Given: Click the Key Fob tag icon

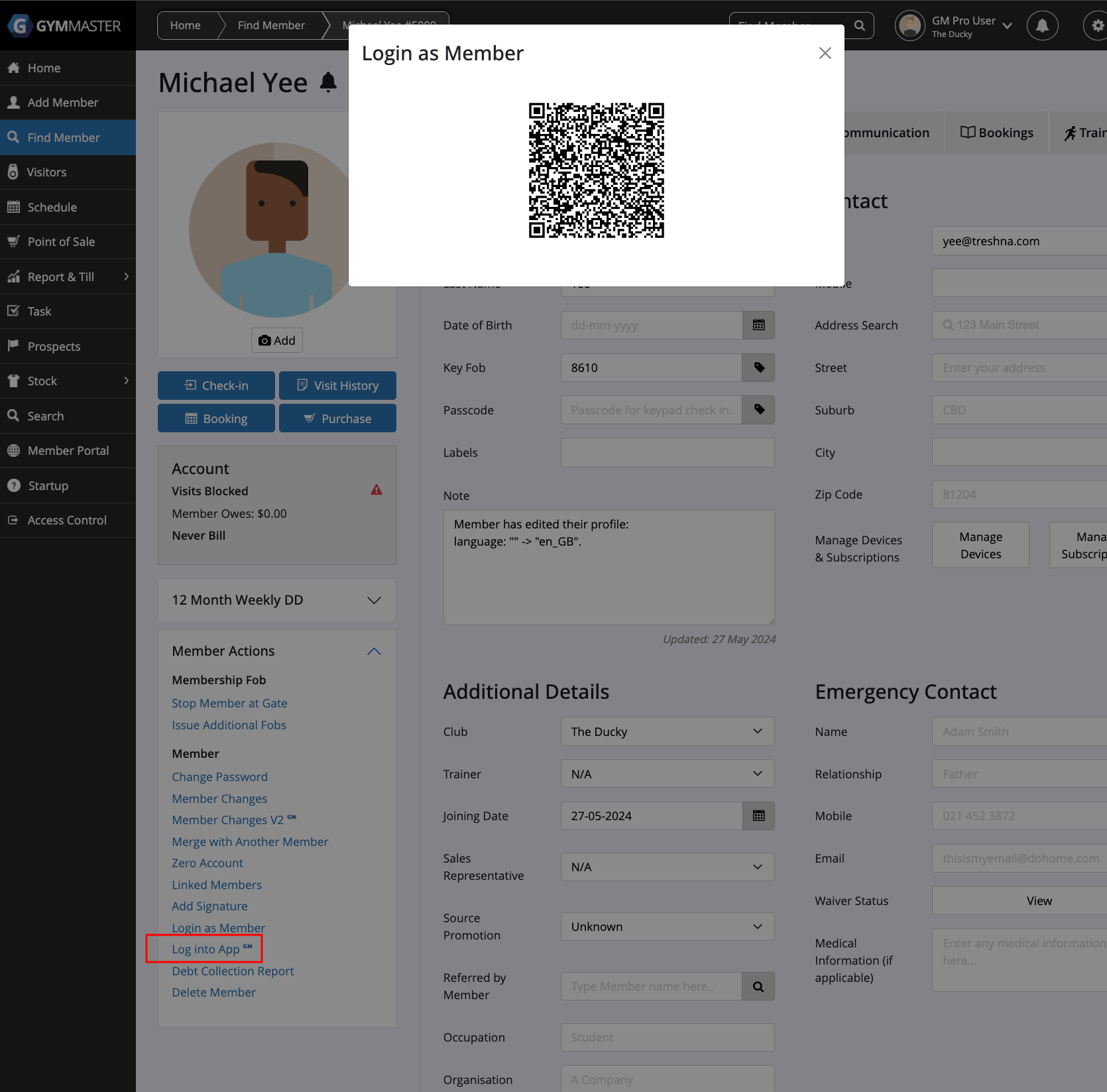Looking at the screenshot, I should pos(758,367).
